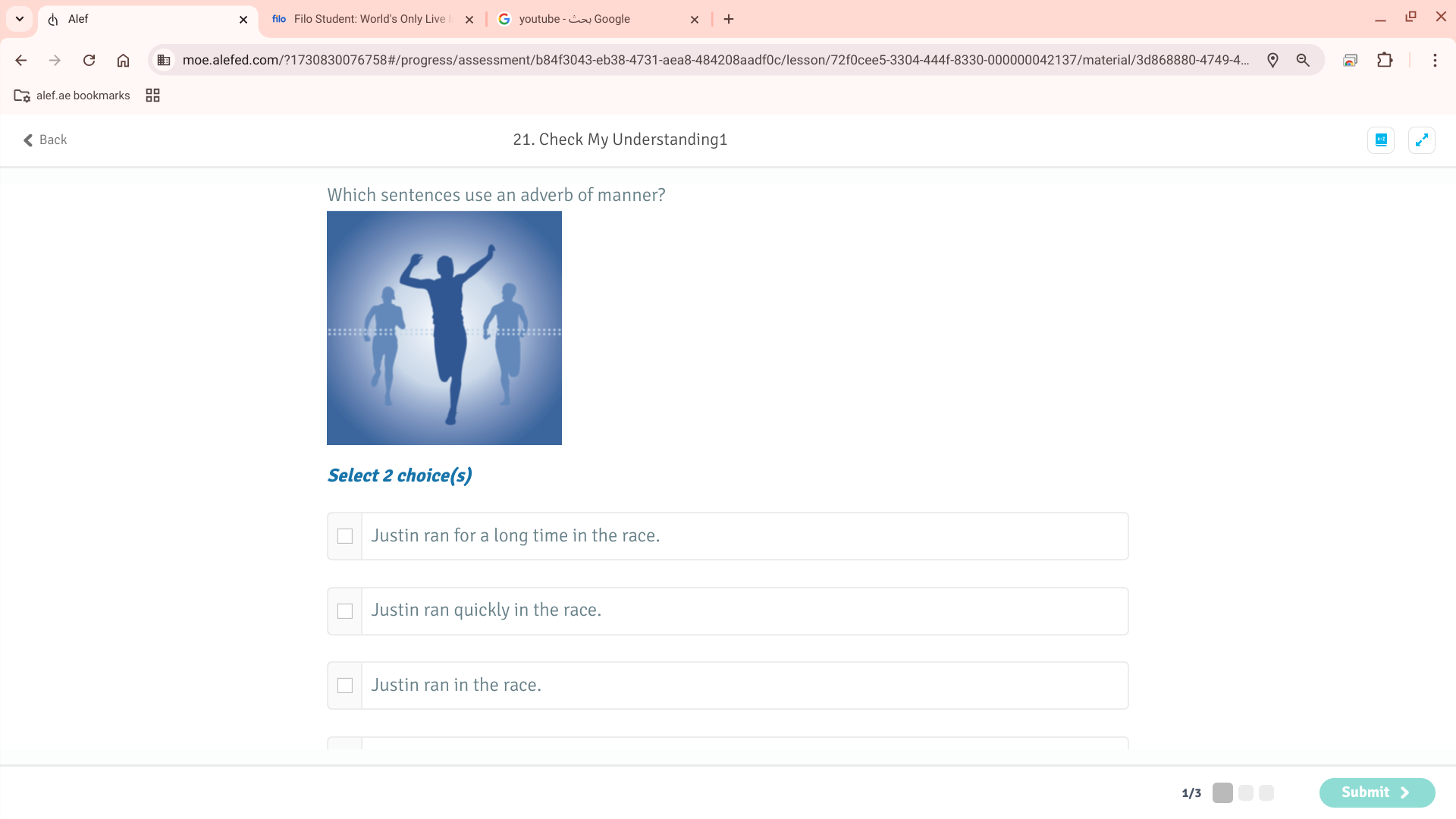Viewport: 1456px width, 819px height.
Task: Switch to Filo Student tab
Action: point(364,19)
